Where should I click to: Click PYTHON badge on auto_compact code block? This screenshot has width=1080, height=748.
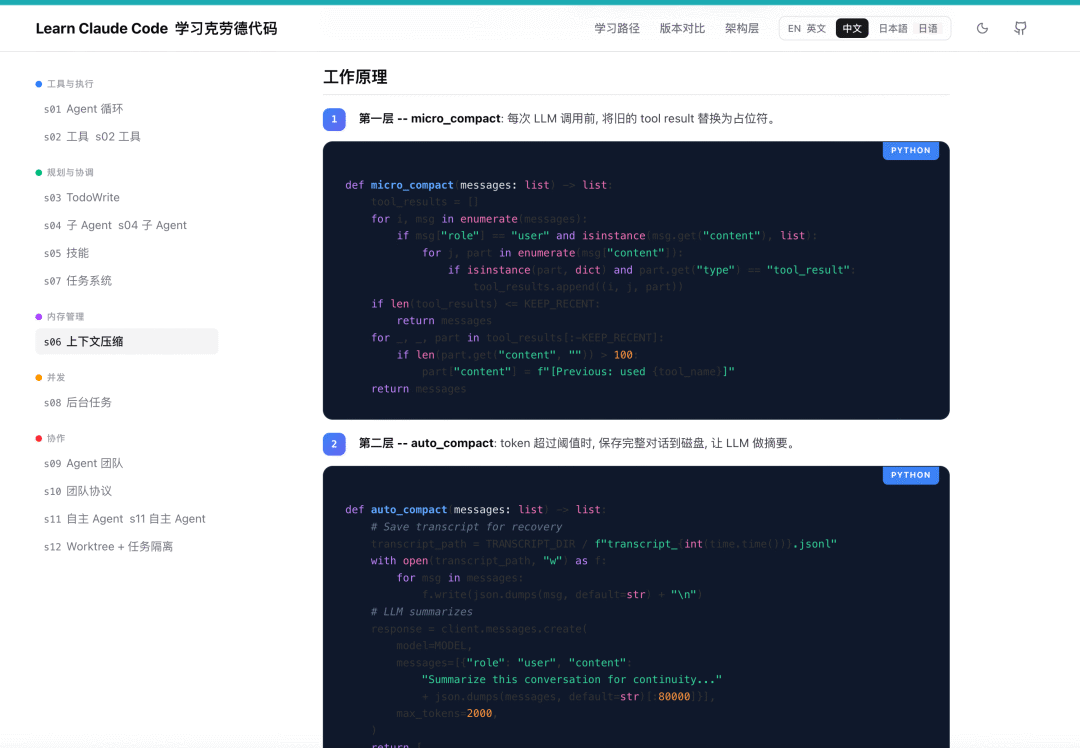tap(911, 475)
